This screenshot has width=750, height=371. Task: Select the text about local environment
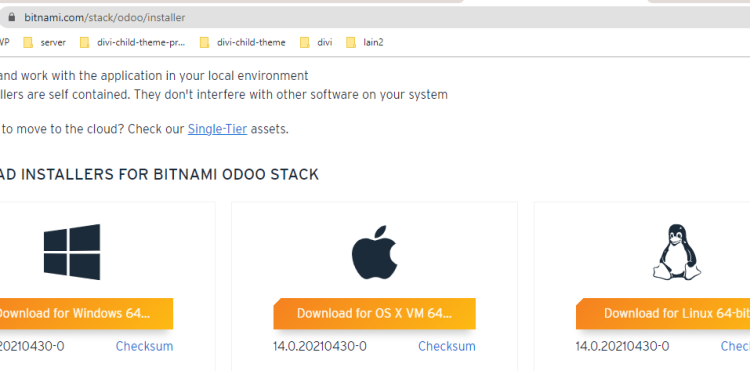pos(154,76)
